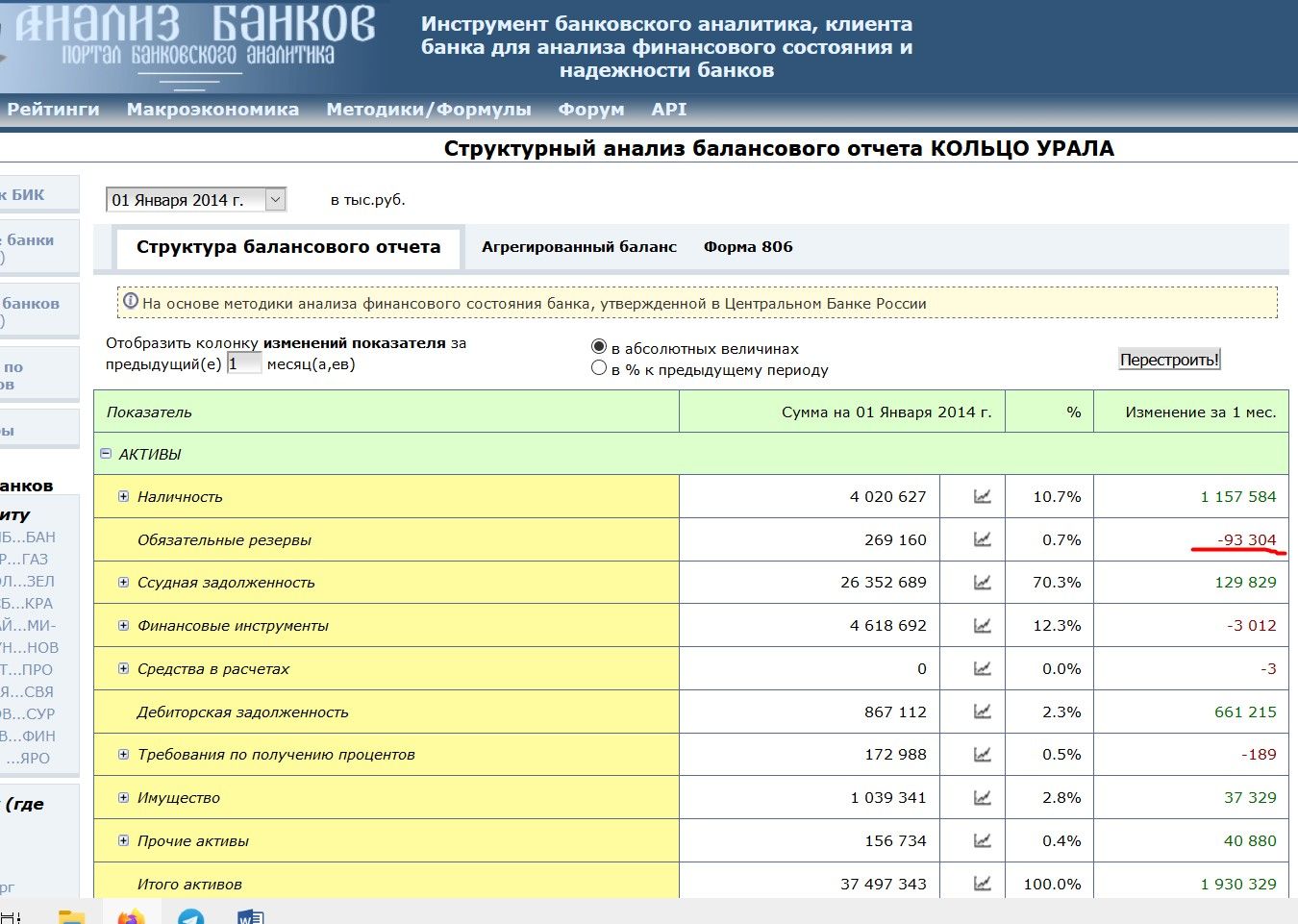Click the change value 661 215
Viewport: 1298px width, 924px height.
[x=1245, y=712]
